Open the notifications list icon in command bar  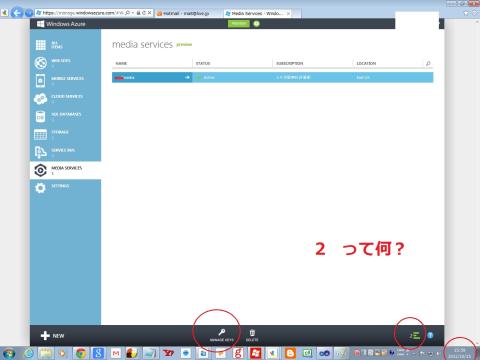pyautogui.click(x=415, y=335)
